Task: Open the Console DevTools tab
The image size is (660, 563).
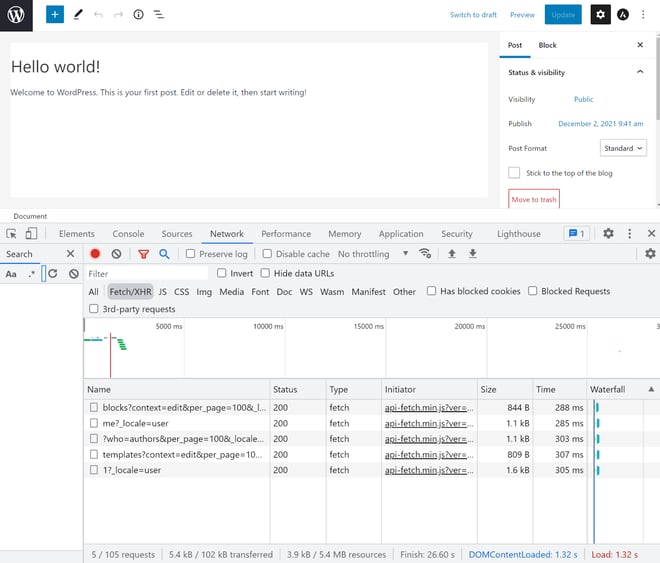Action: coord(128,234)
